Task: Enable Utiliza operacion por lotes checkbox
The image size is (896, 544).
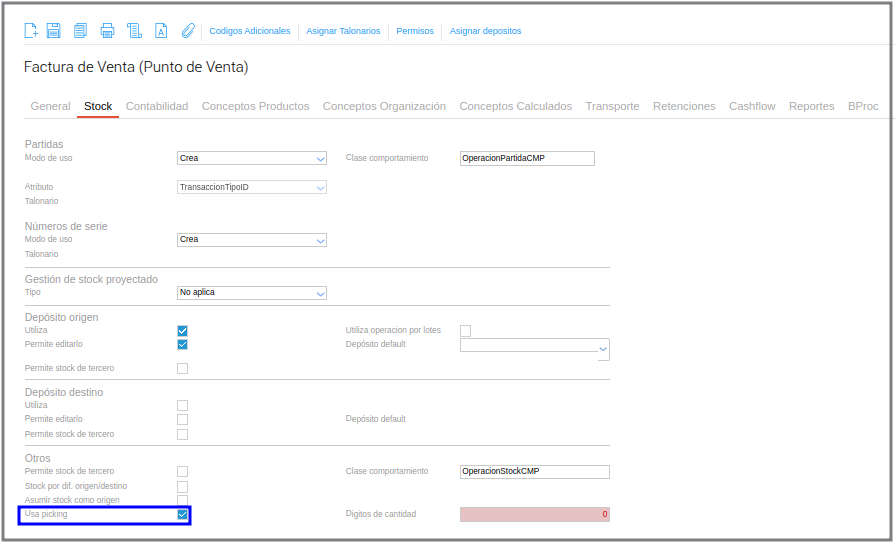Action: pyautogui.click(x=466, y=330)
